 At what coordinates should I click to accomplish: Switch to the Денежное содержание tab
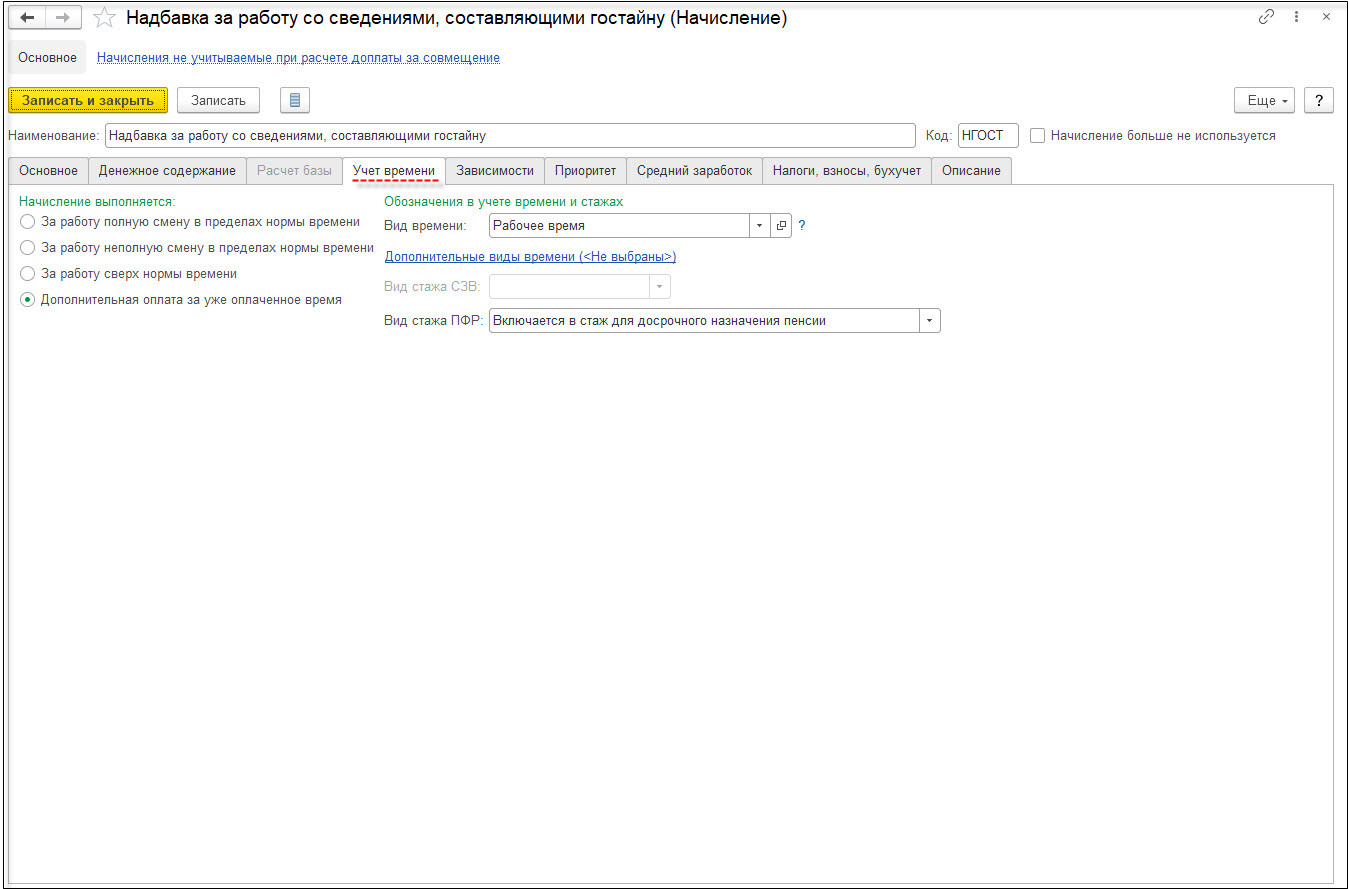[x=167, y=171]
